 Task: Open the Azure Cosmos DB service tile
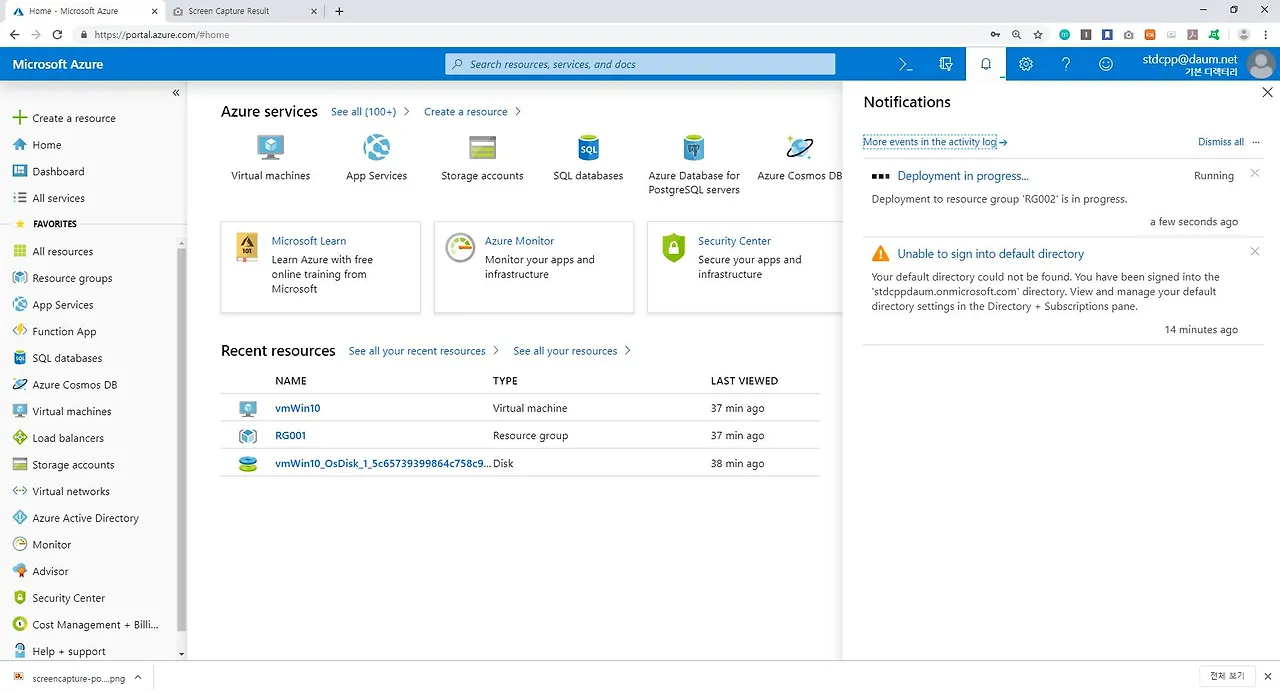[x=799, y=159]
